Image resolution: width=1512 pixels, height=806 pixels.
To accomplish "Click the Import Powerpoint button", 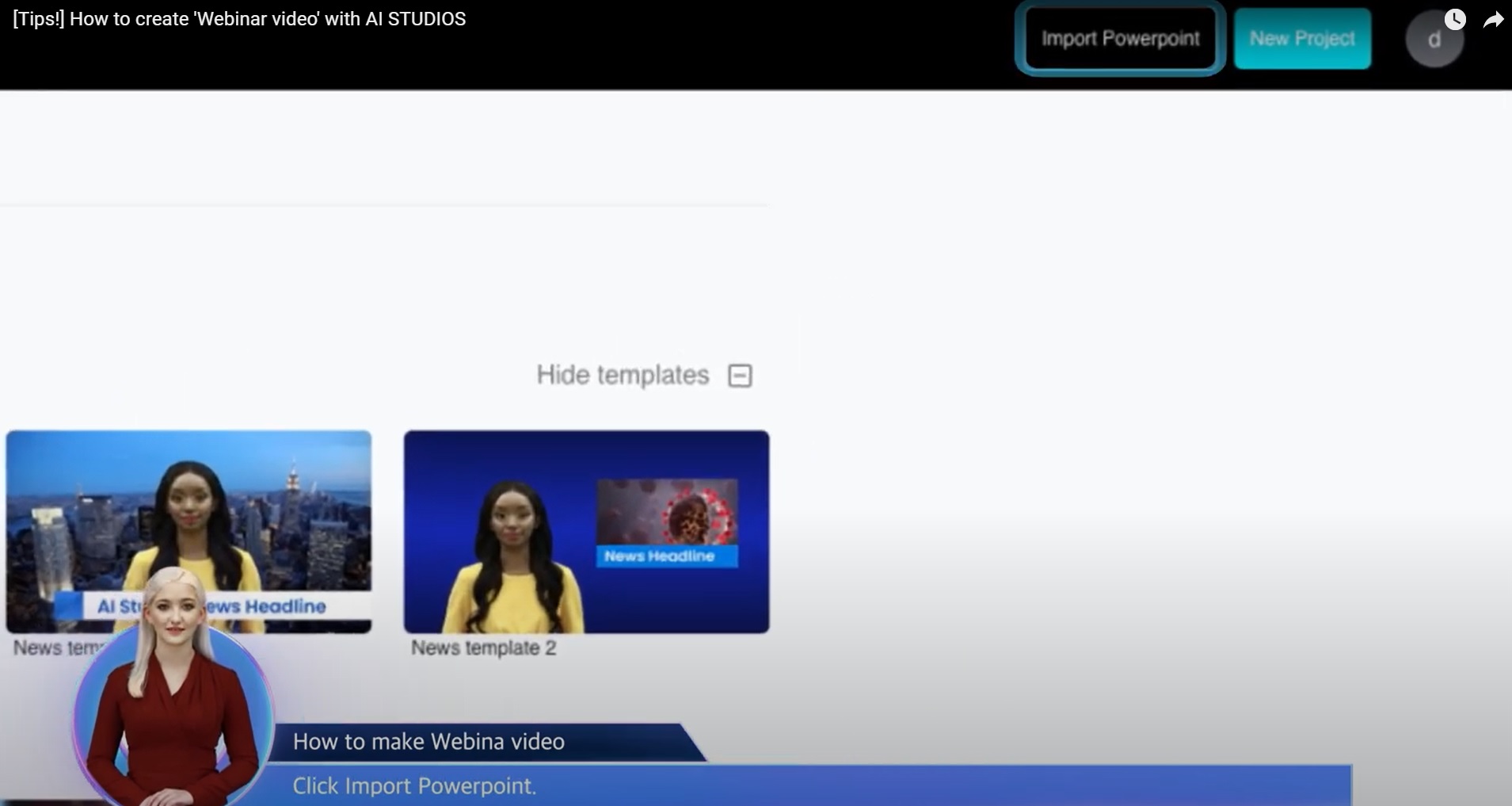I will pyautogui.click(x=1120, y=39).
